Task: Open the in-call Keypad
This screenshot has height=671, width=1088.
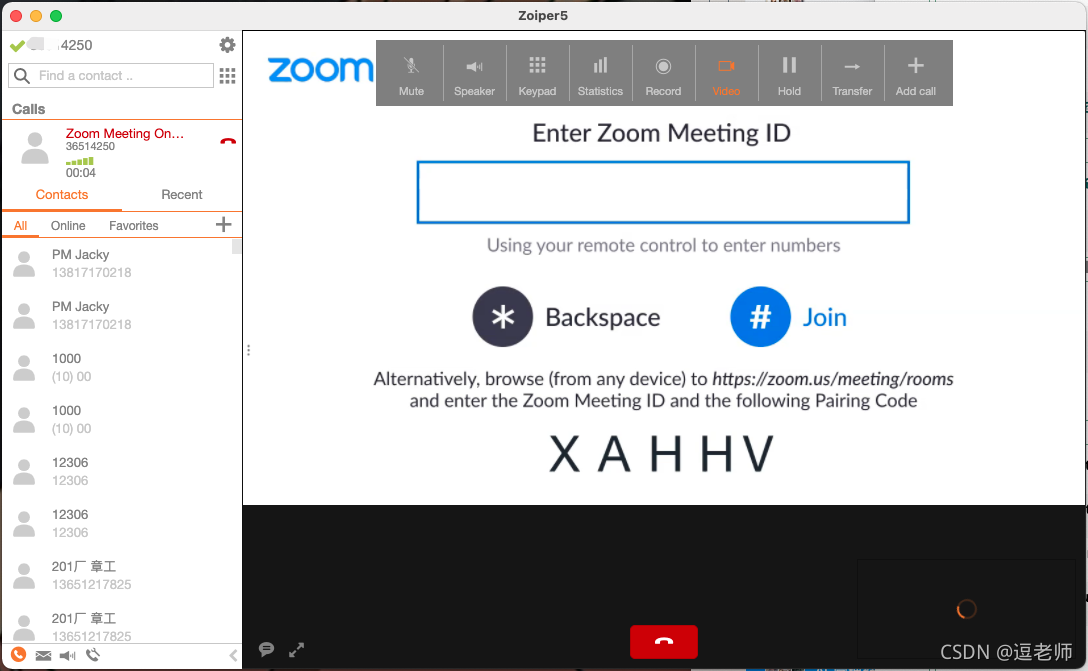Action: 537,74
